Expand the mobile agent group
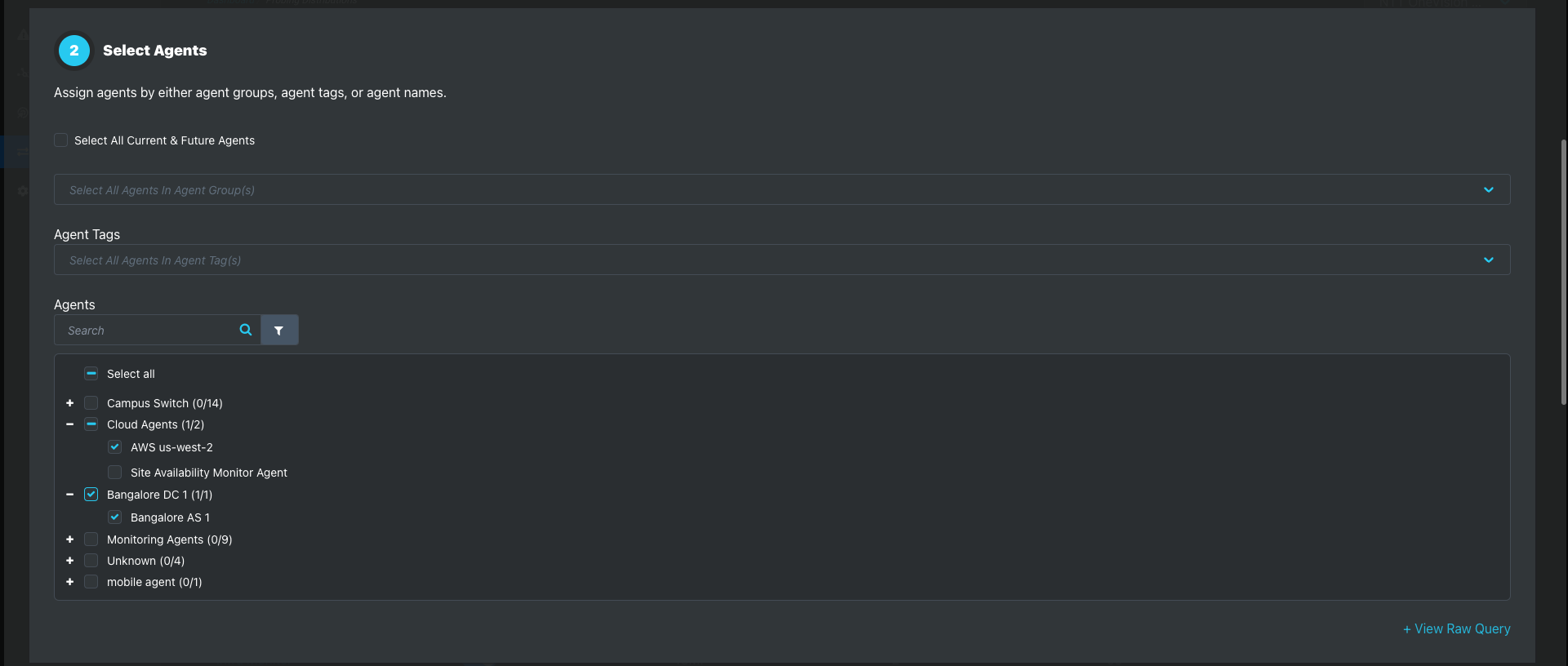This screenshot has width=1568, height=666. (70, 582)
